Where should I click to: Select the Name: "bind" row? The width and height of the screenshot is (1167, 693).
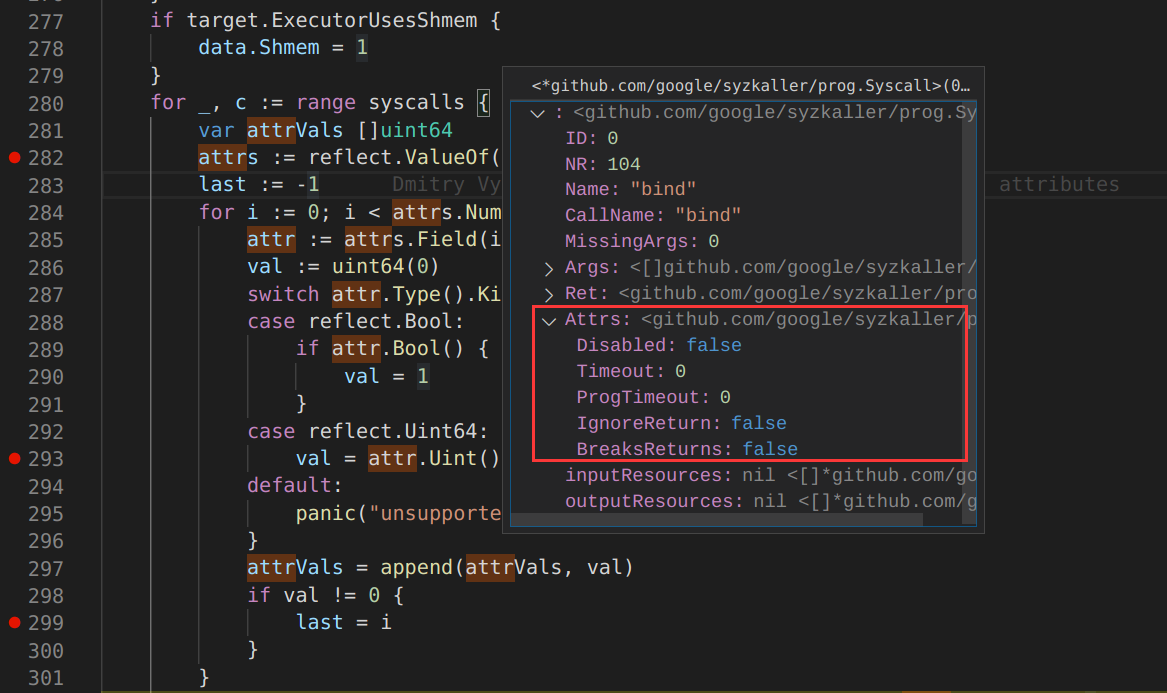(630, 189)
